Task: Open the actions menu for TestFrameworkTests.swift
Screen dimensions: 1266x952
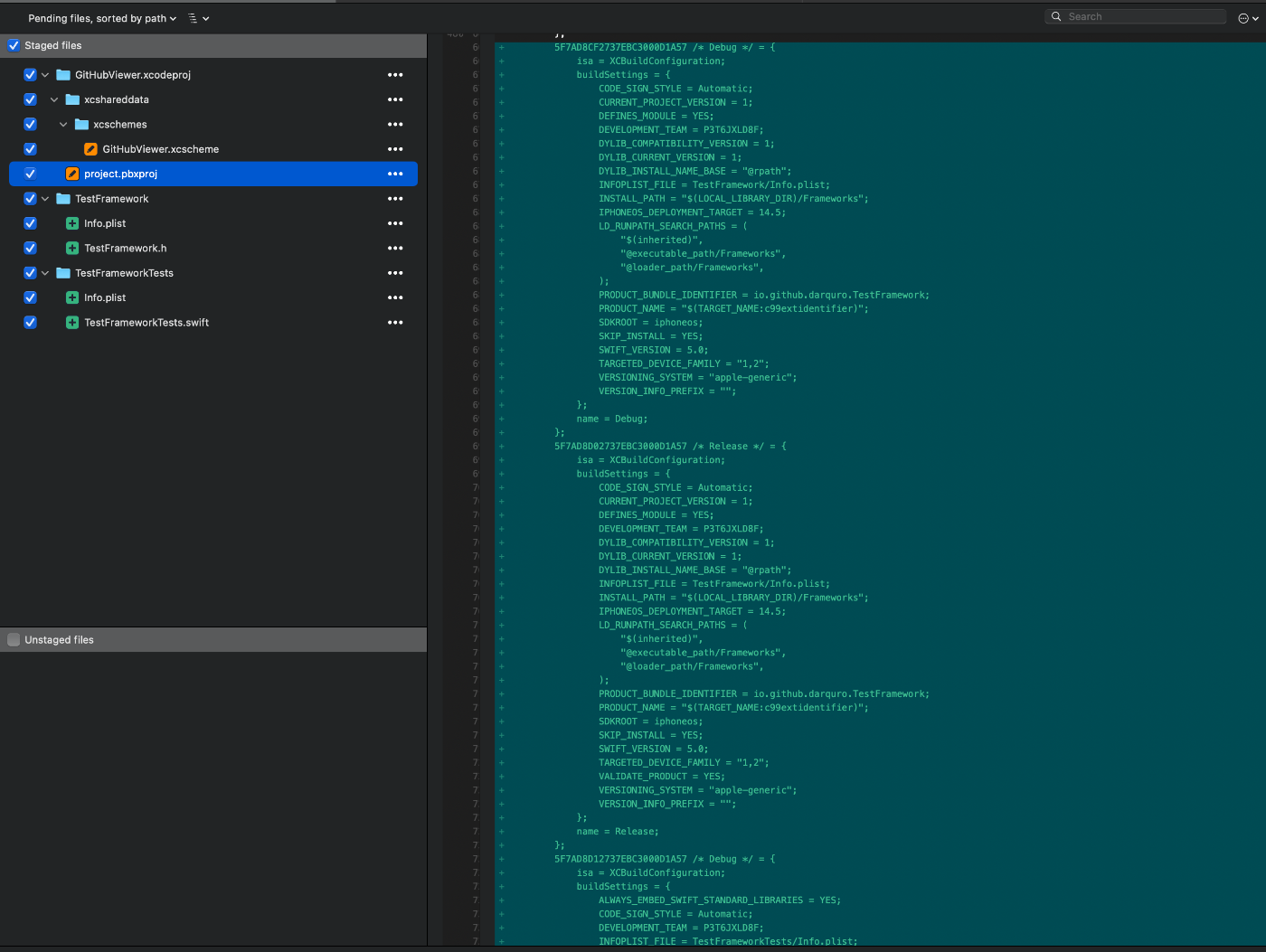Action: [395, 322]
